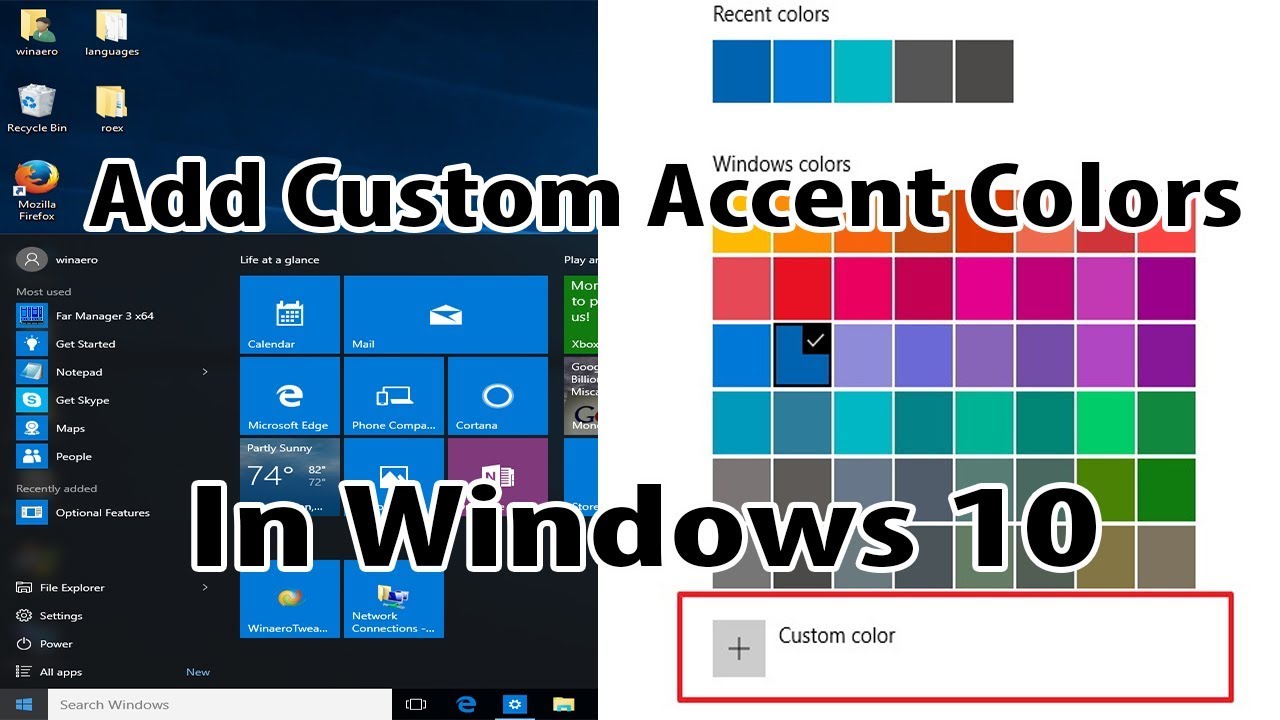Click the Recently added heading
The height and width of the screenshot is (720, 1280).
pos(57,488)
